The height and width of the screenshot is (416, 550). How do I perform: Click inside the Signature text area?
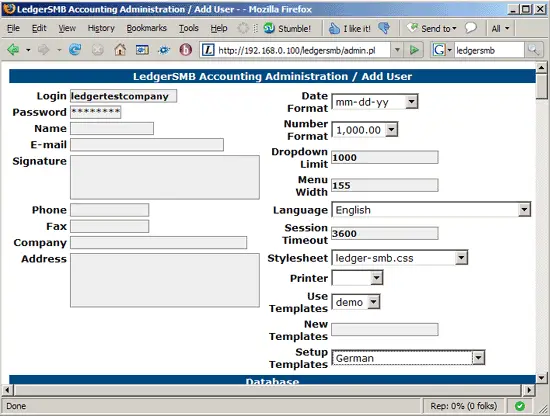tap(165, 177)
